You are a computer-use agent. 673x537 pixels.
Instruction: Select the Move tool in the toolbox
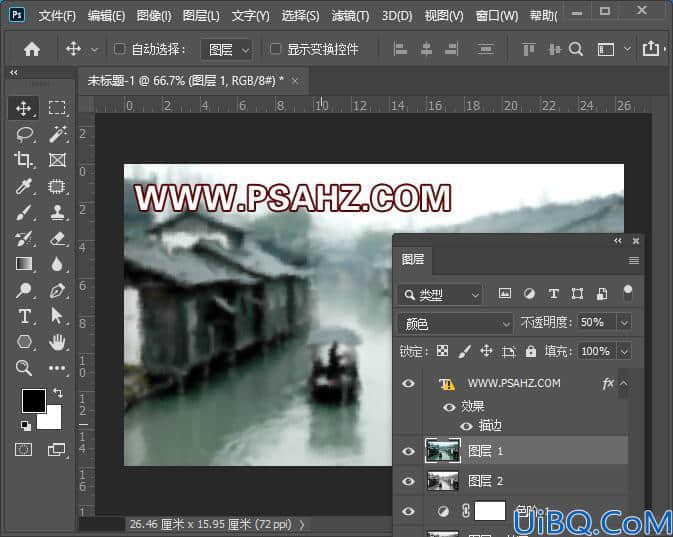point(24,108)
